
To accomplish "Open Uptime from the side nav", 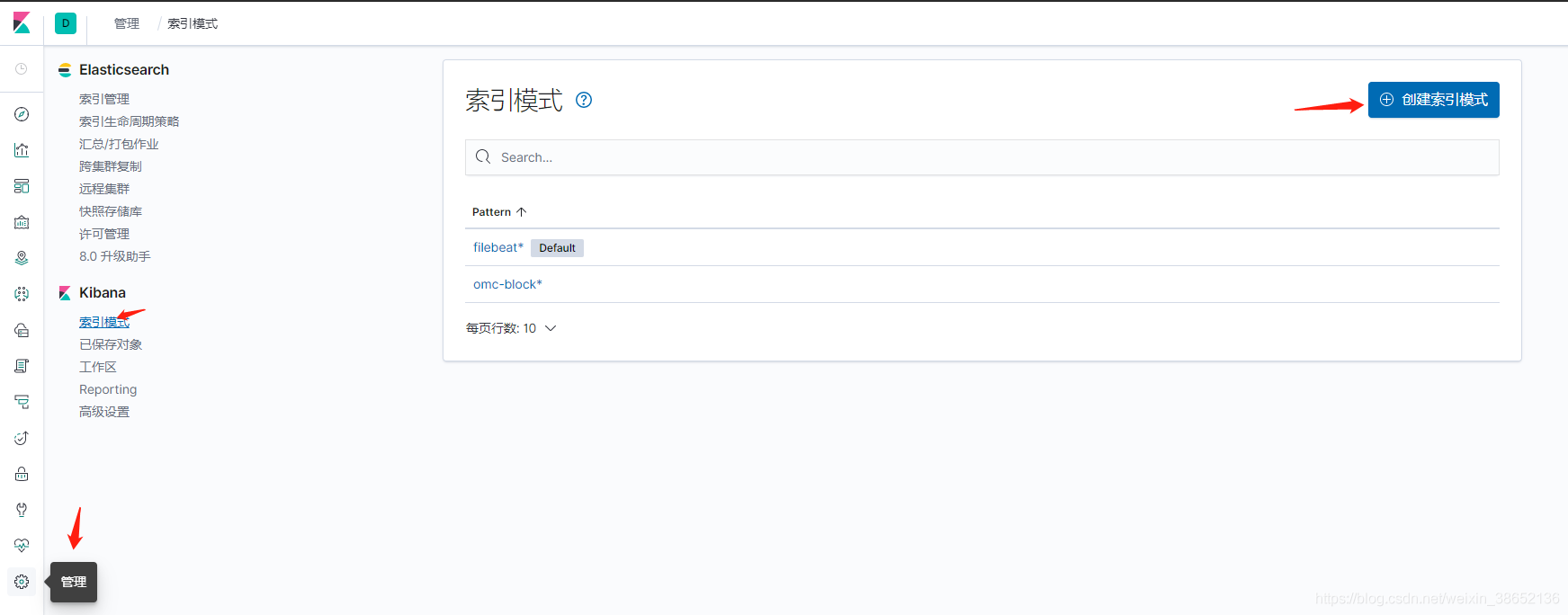I will 22,438.
